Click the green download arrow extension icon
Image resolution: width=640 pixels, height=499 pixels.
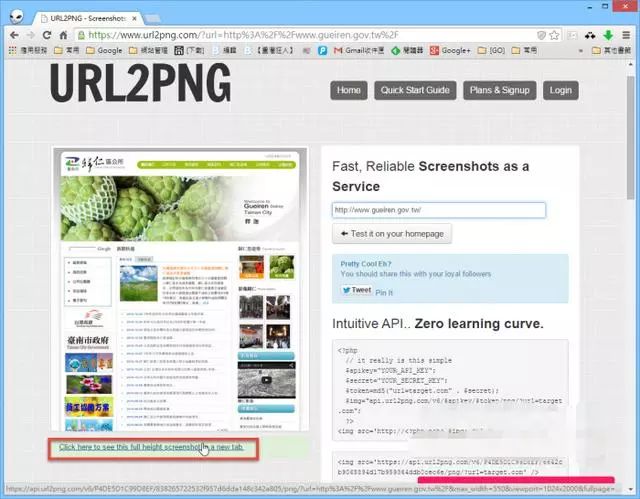coord(608,33)
